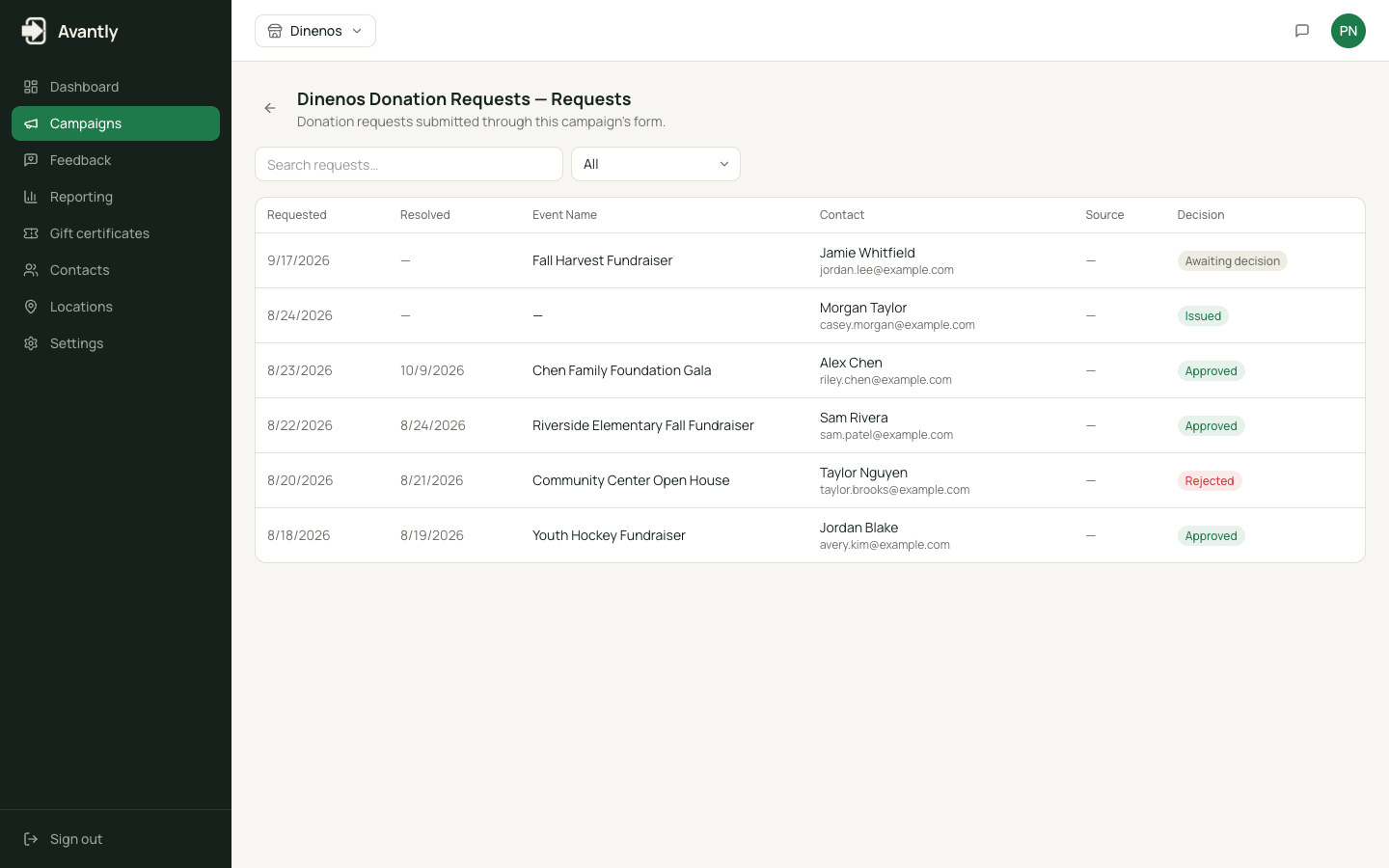Click resolved date 10/9/2026
The width and height of the screenshot is (1389, 868).
point(432,370)
